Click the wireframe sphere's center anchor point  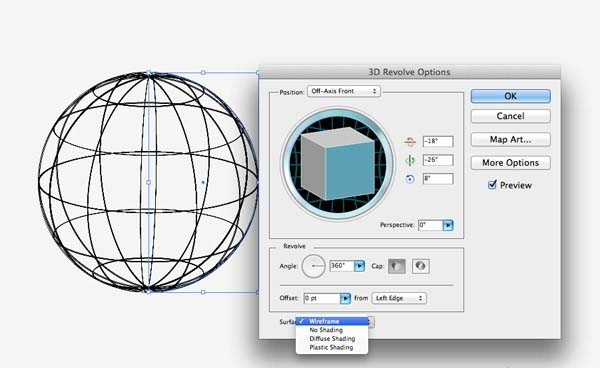click(x=148, y=182)
